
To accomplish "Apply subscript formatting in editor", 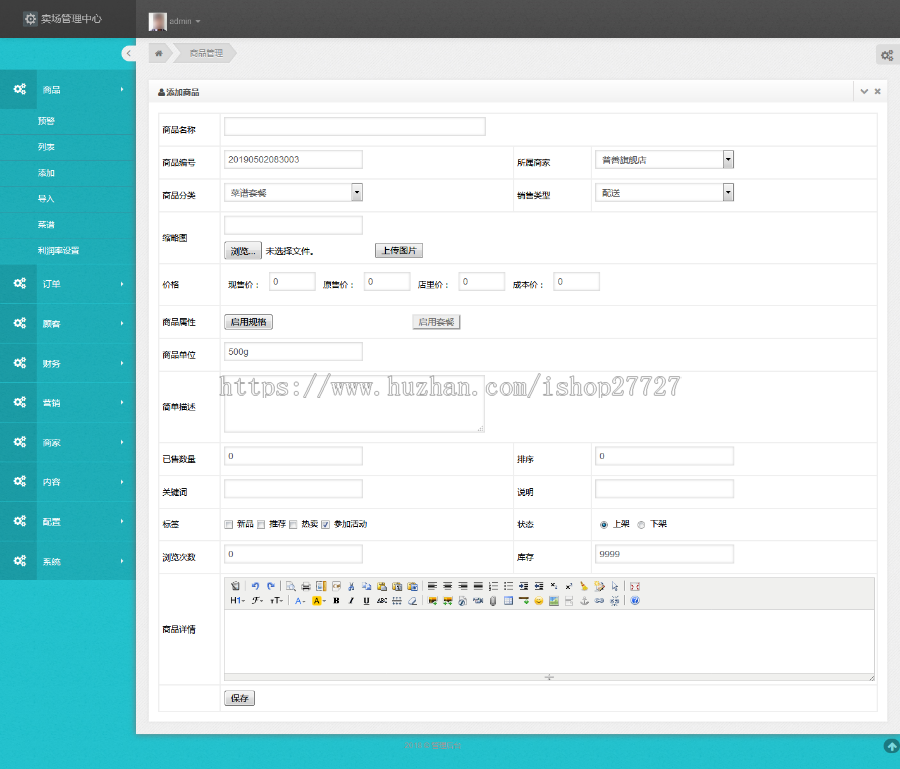I will pos(554,586).
